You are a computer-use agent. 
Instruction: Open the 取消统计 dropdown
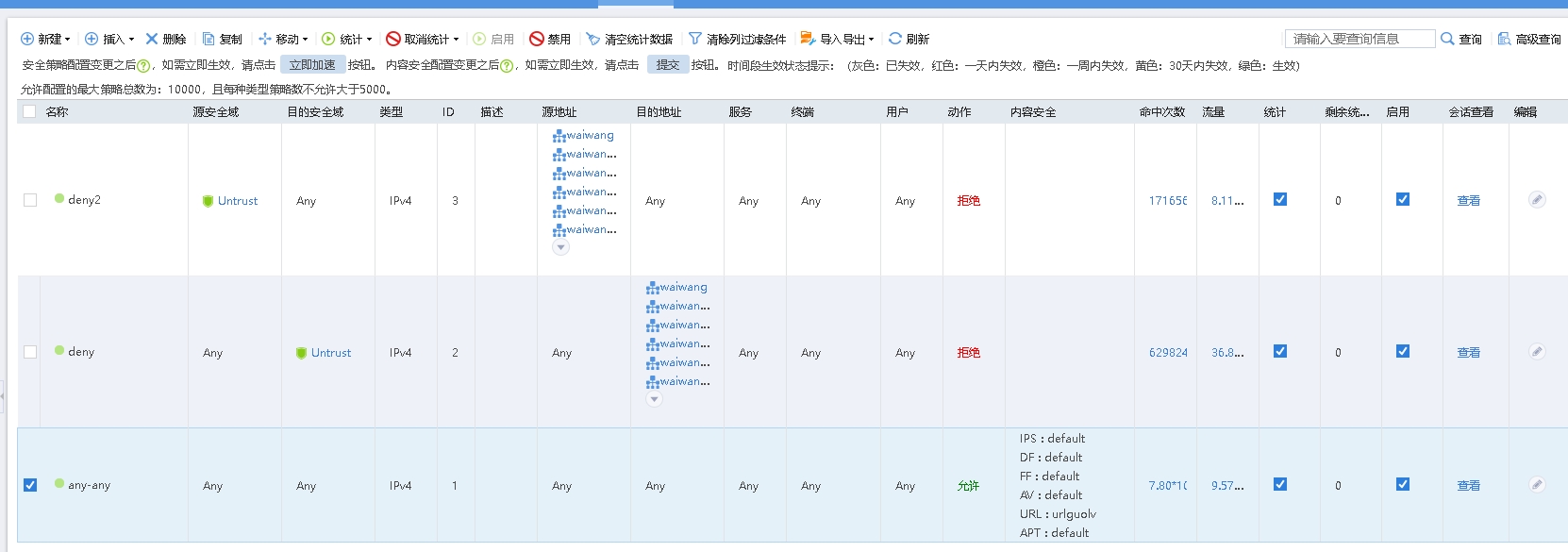[x=423, y=39]
